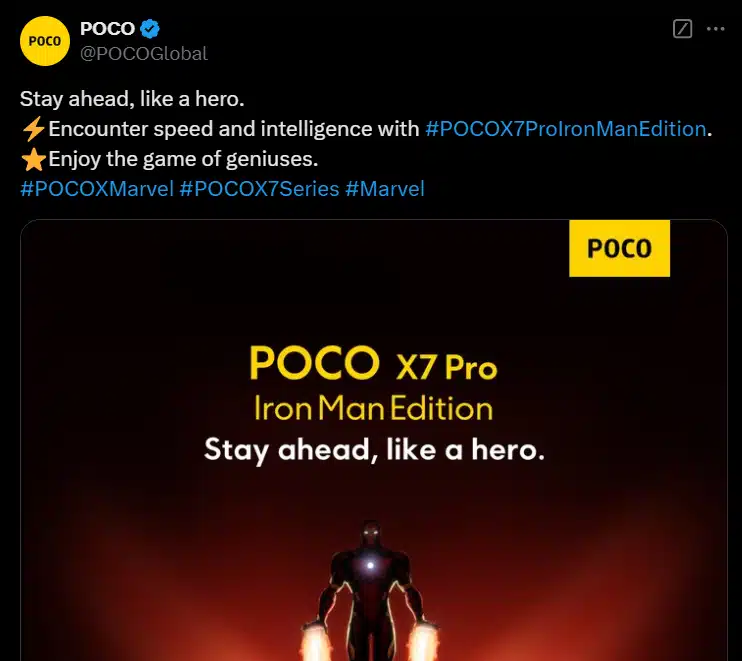Click the yellow POCO logo badge in image
The image size is (742, 661).
[619, 248]
